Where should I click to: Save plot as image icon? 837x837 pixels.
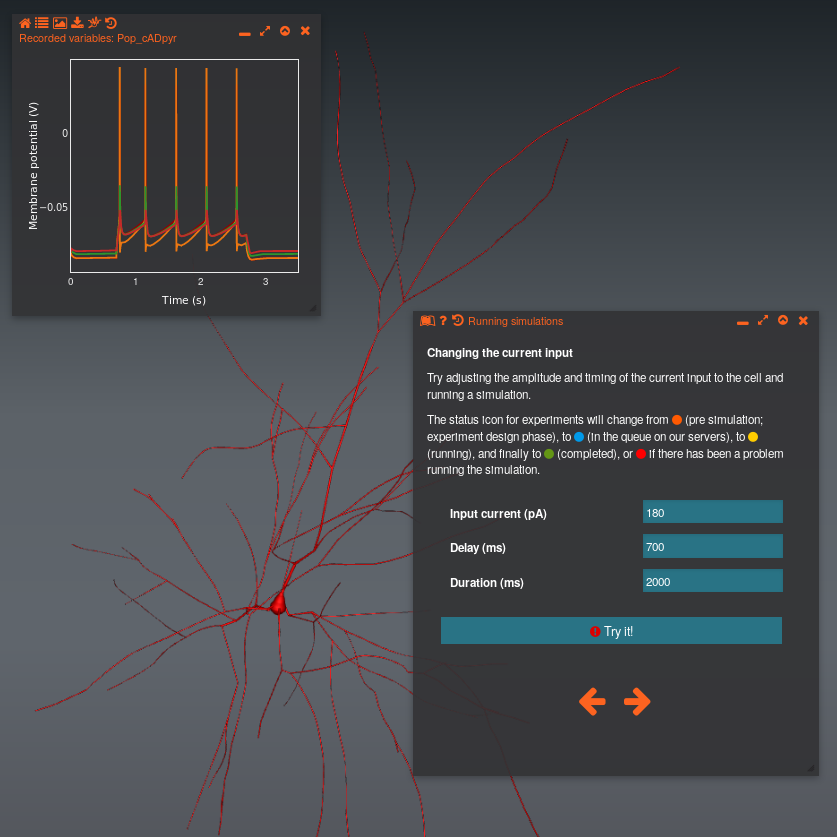tap(60, 23)
